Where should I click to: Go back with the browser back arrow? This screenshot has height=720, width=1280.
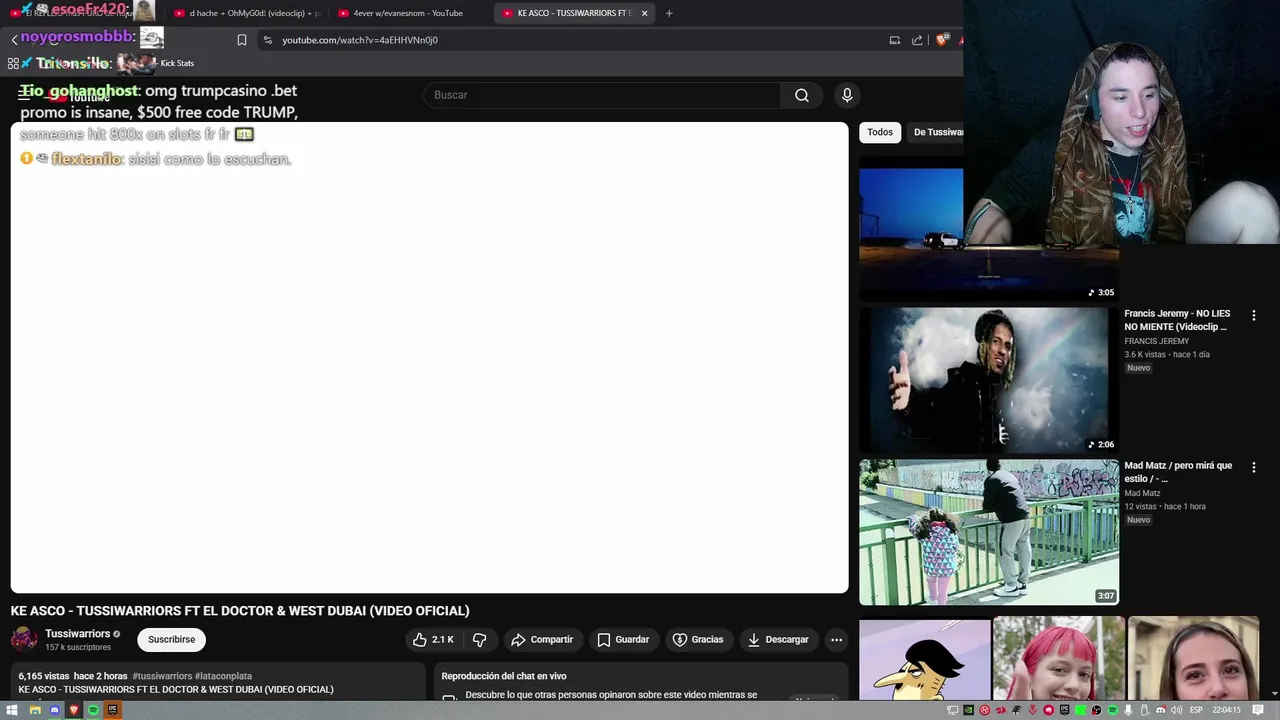(x=15, y=40)
